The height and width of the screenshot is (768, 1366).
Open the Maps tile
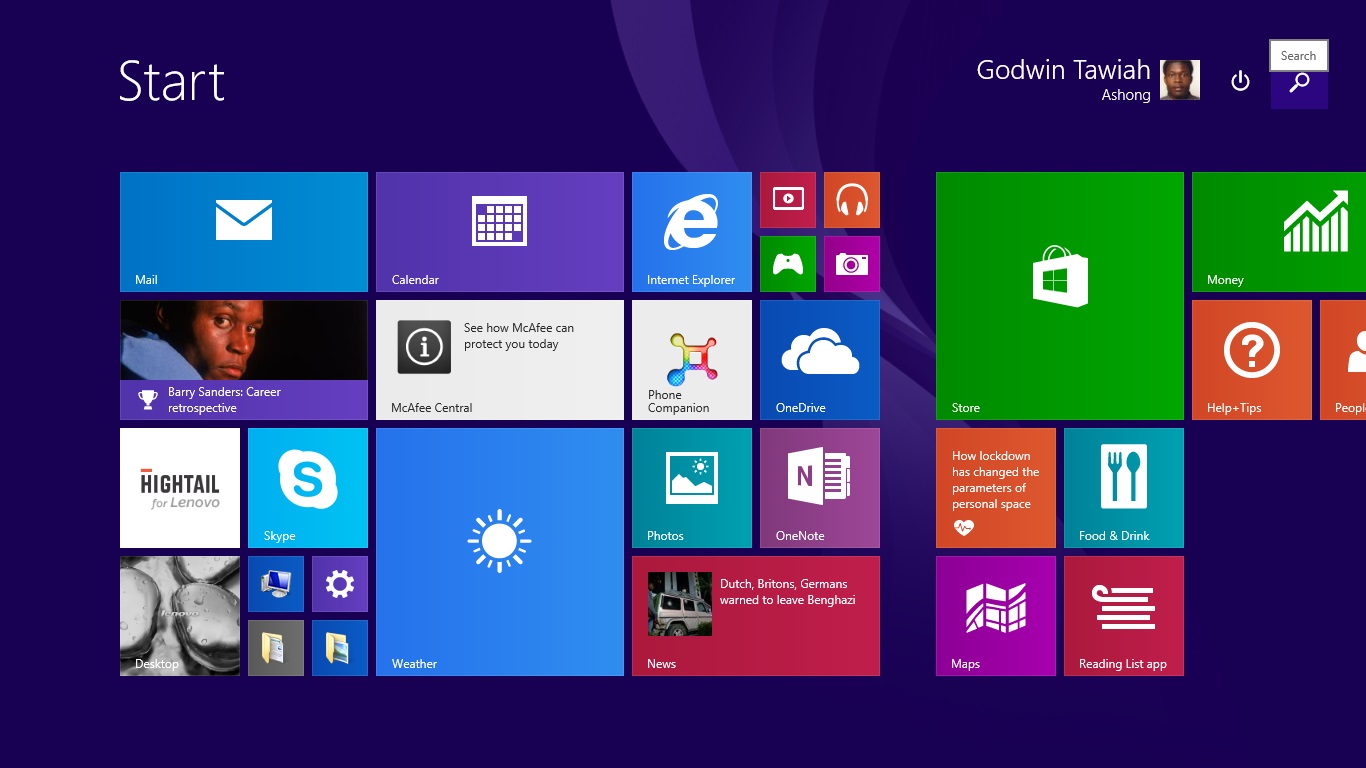[x=996, y=616]
